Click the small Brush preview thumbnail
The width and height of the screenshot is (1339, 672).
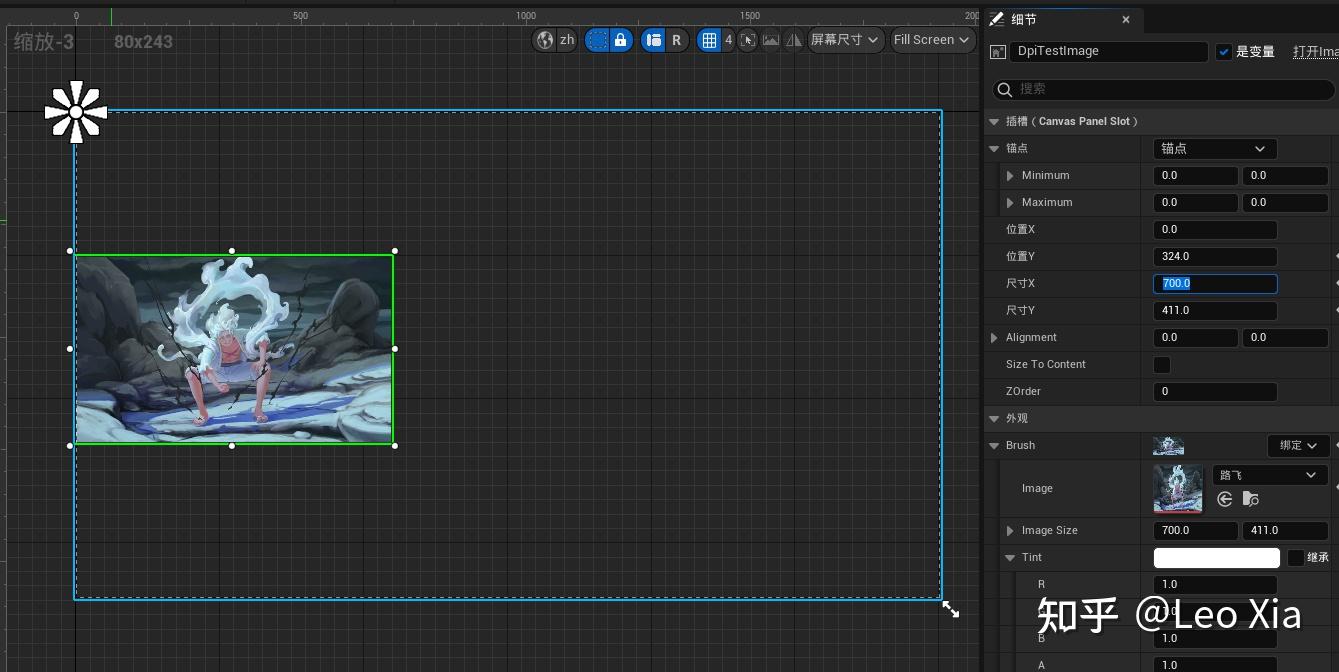tap(1168, 446)
